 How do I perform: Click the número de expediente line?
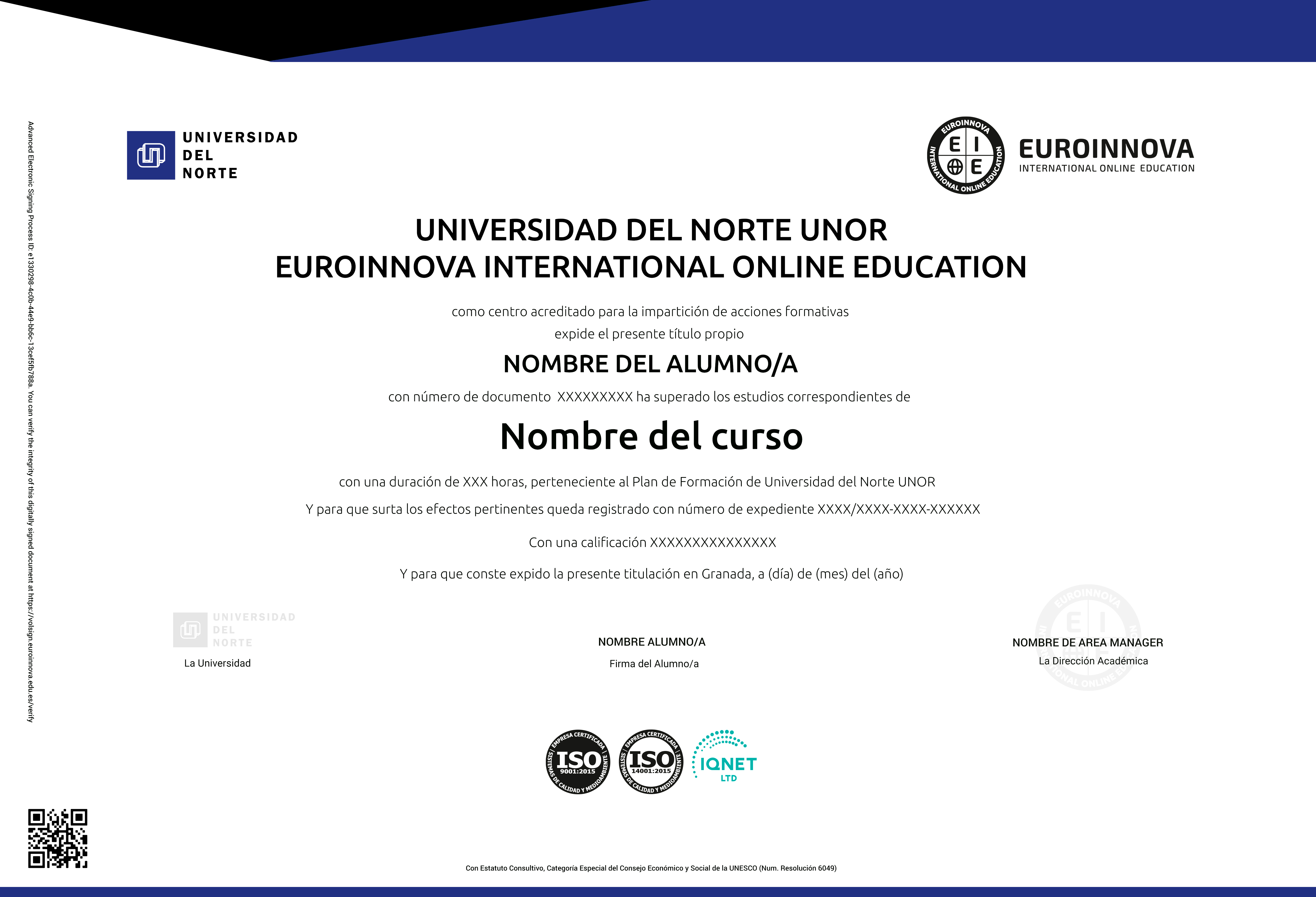(643, 509)
